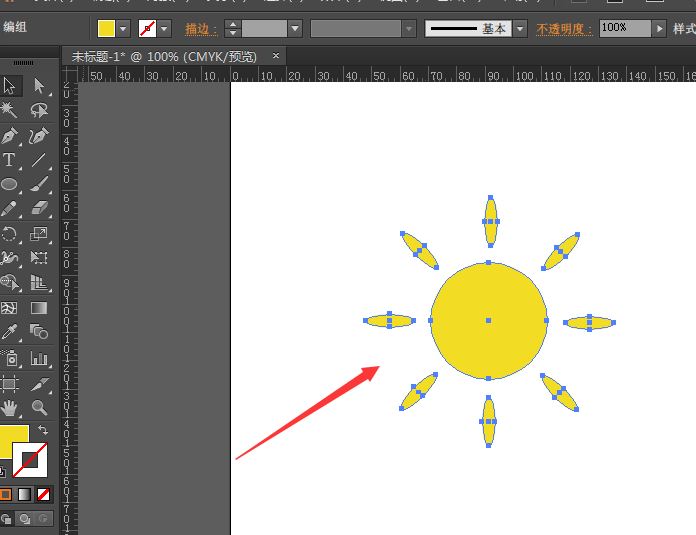Image resolution: width=696 pixels, height=535 pixels.
Task: Expand the stroke weight dropdown
Action: pyautogui.click(x=295, y=29)
